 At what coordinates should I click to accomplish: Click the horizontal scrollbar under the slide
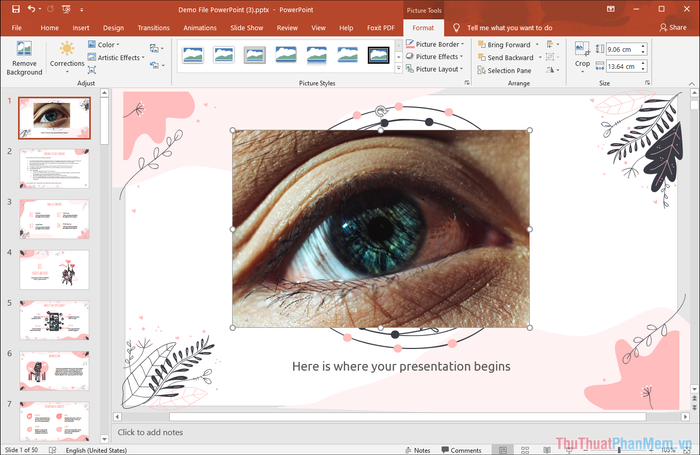pos(407,417)
